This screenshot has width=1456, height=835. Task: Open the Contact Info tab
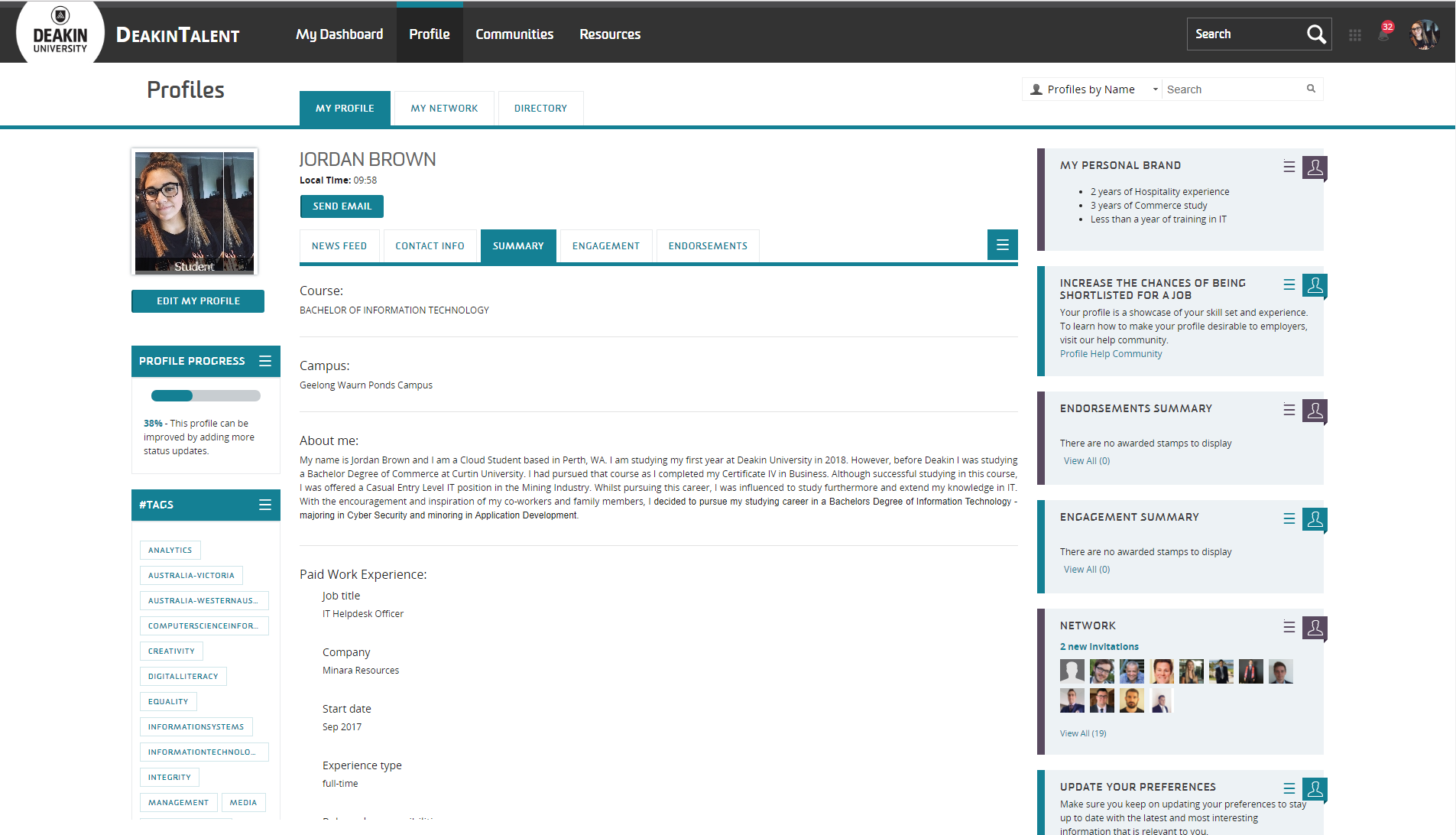430,246
